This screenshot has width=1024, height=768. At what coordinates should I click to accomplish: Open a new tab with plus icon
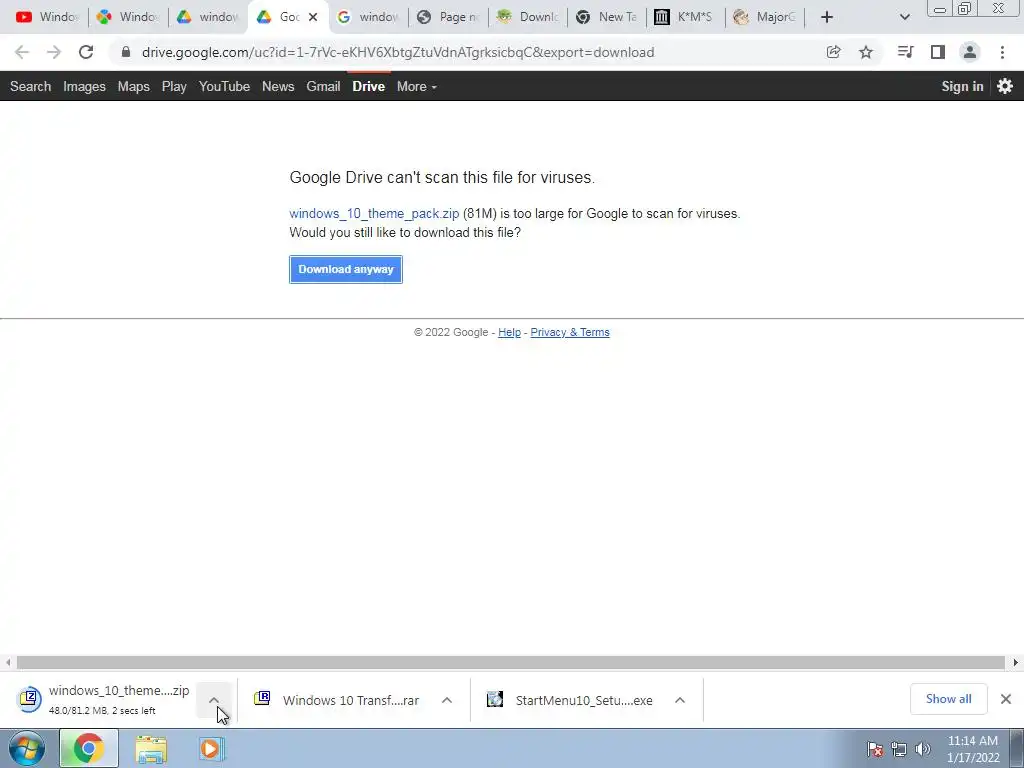[x=827, y=17]
